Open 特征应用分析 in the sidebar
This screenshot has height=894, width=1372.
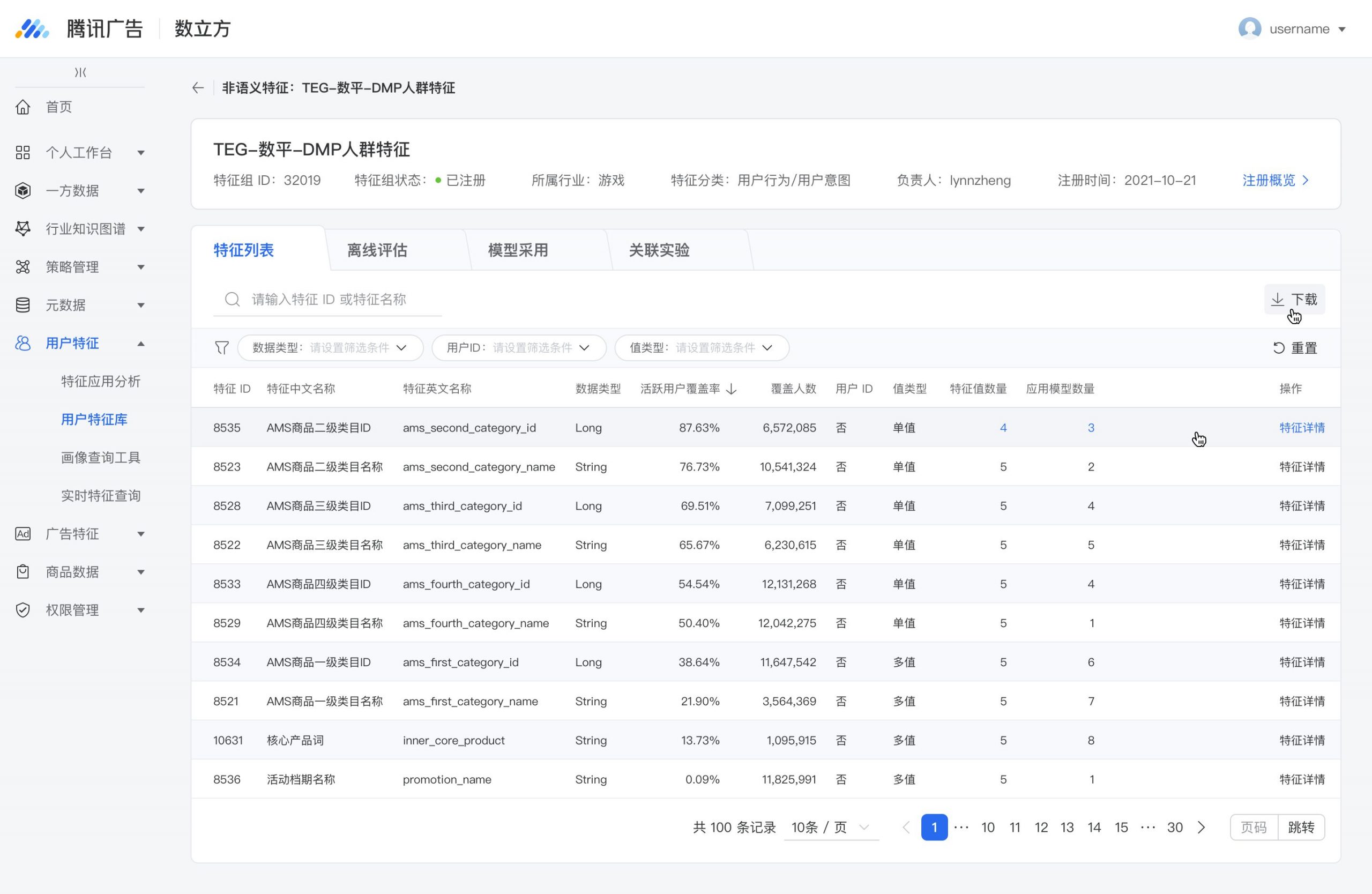click(x=101, y=382)
